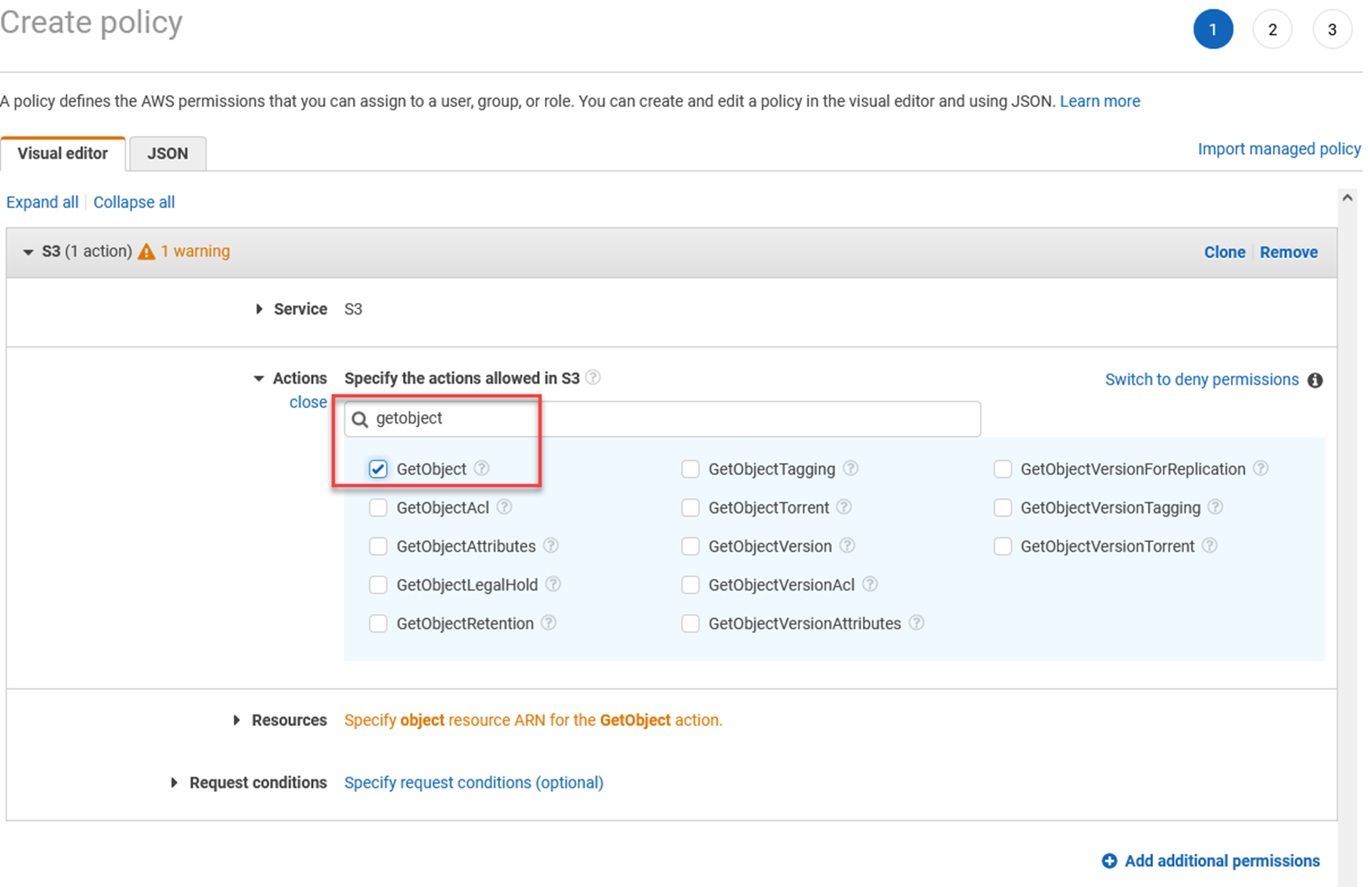Click the getobject search input field
Image resolution: width=1372 pixels, height=887 pixels.
pyautogui.click(x=662, y=417)
